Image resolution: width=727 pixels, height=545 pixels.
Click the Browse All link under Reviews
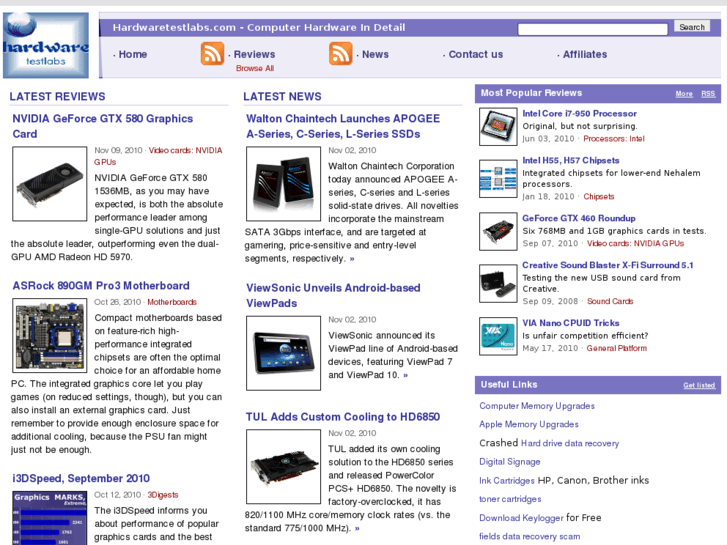[255, 68]
